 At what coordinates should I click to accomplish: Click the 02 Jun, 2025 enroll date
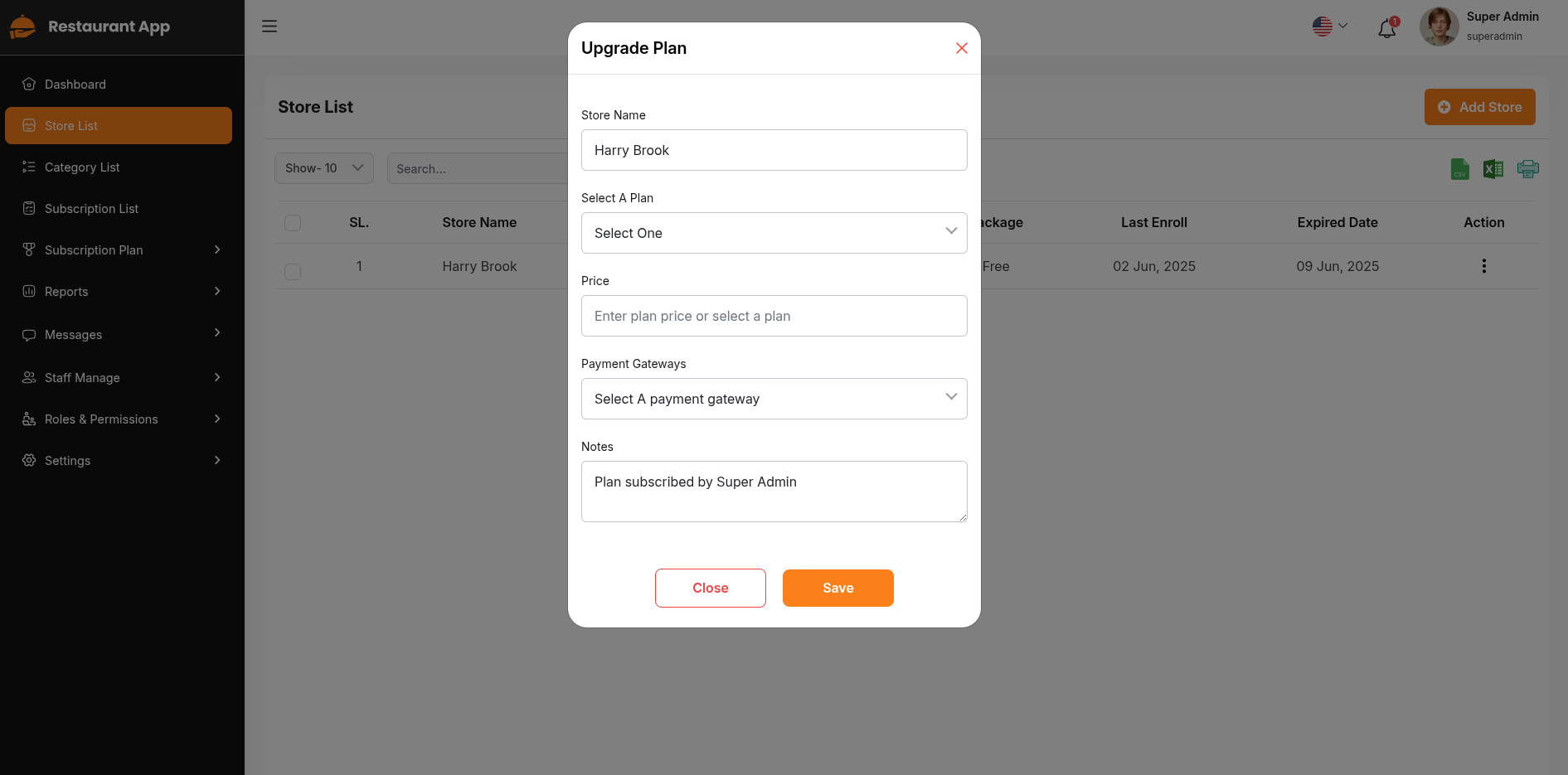point(1154,266)
